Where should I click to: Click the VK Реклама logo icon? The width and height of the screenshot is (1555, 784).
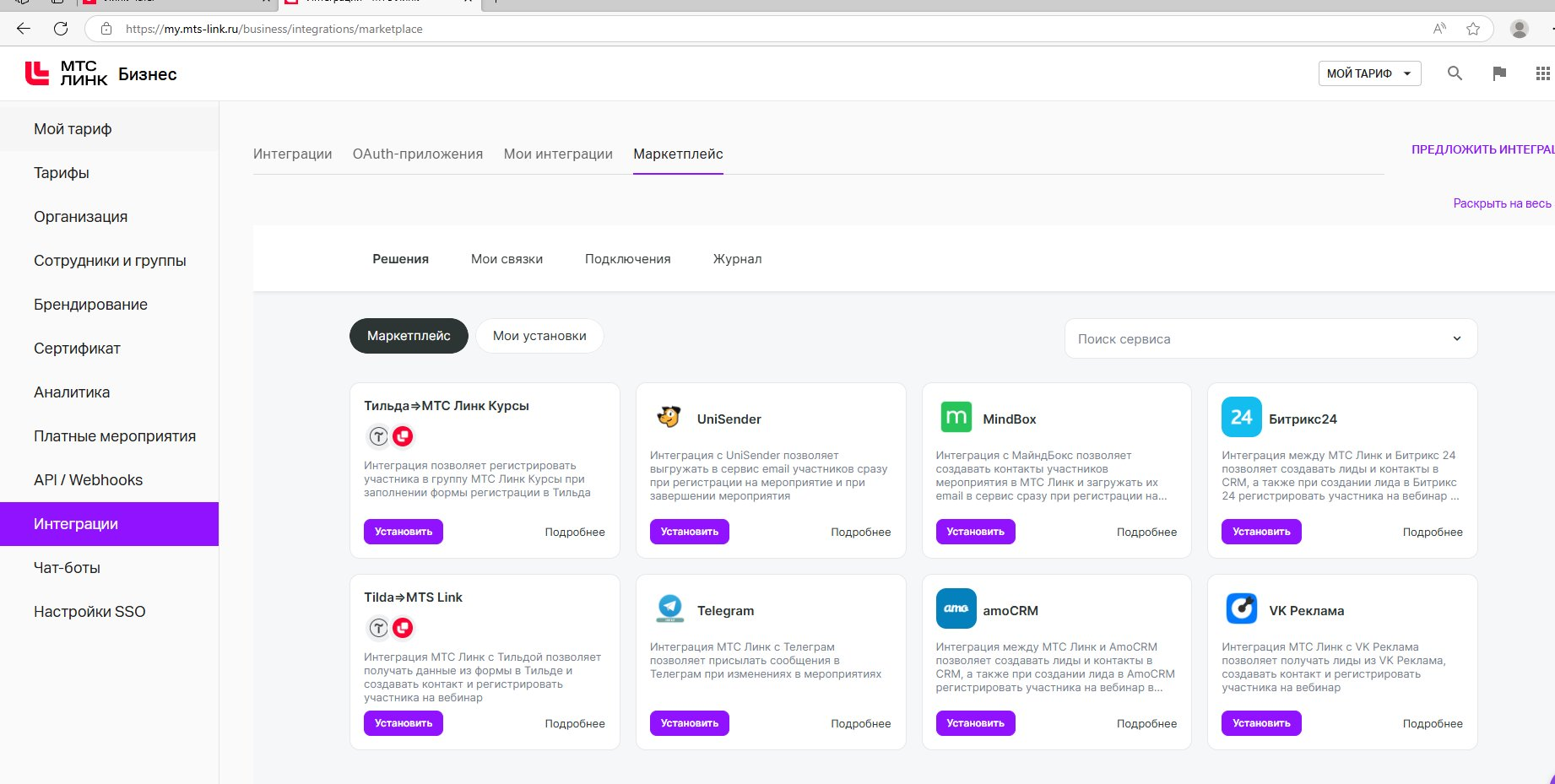click(1241, 608)
